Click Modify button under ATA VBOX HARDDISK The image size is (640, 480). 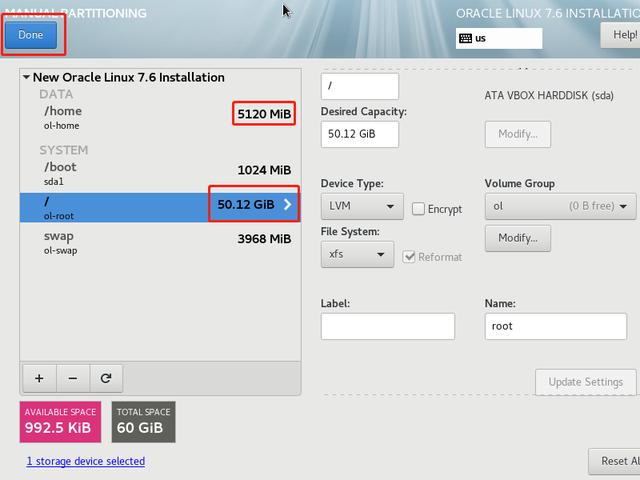518,134
